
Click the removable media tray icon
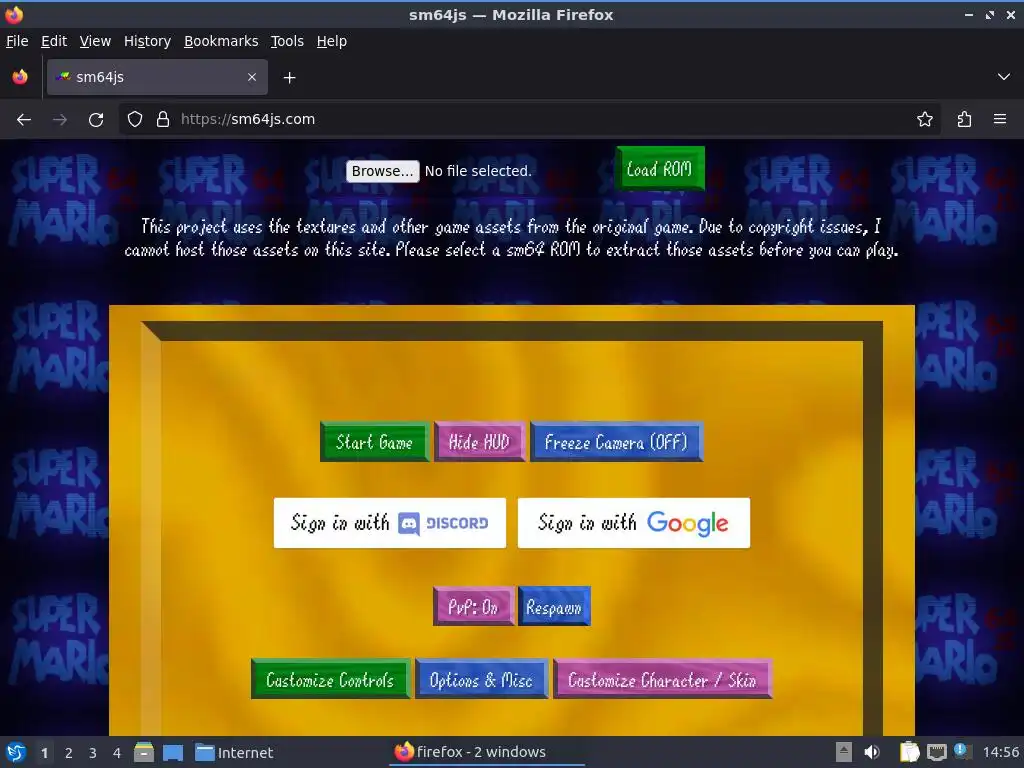844,752
